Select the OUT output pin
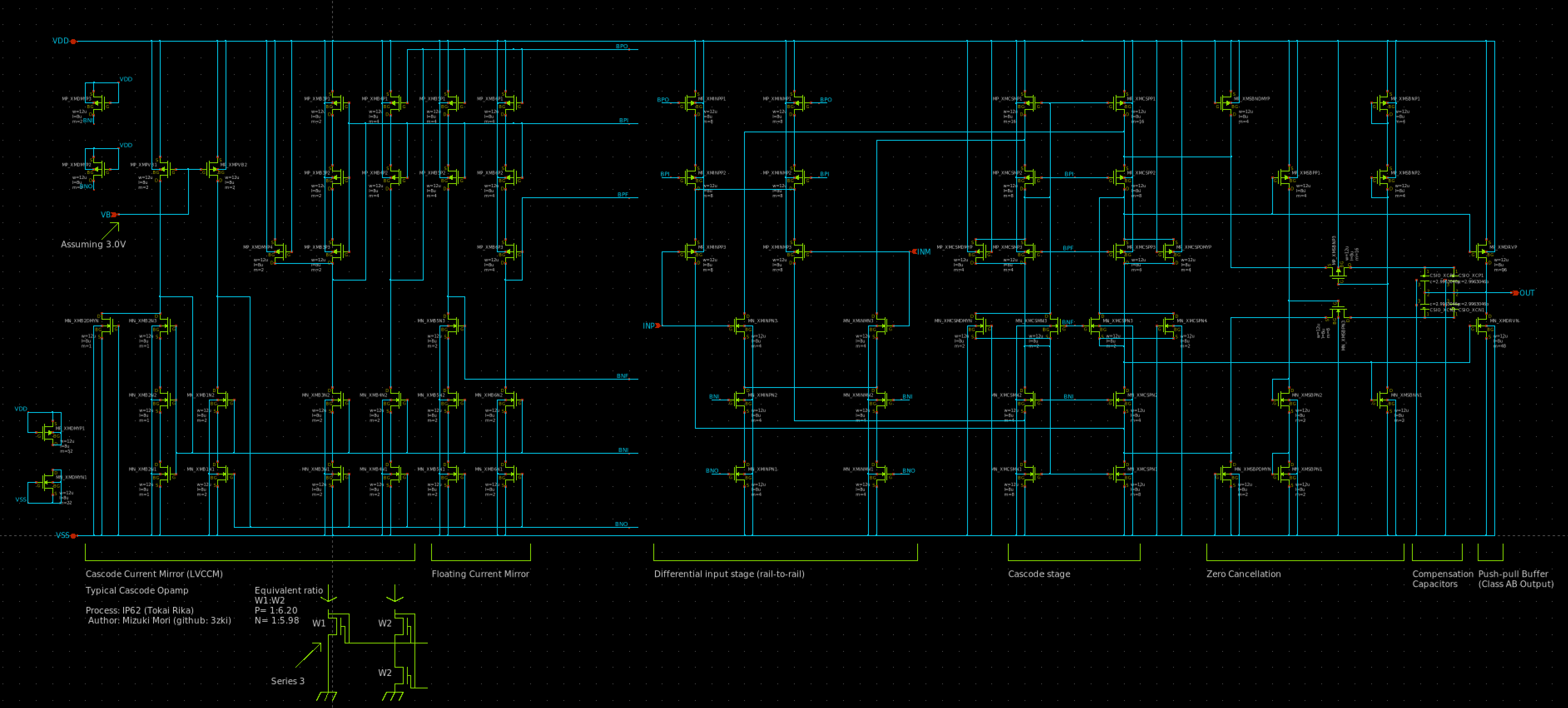1568x708 pixels. [1516, 293]
